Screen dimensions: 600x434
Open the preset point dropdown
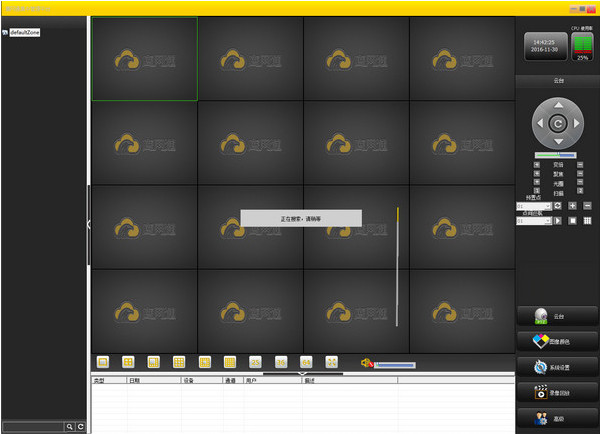[547, 206]
